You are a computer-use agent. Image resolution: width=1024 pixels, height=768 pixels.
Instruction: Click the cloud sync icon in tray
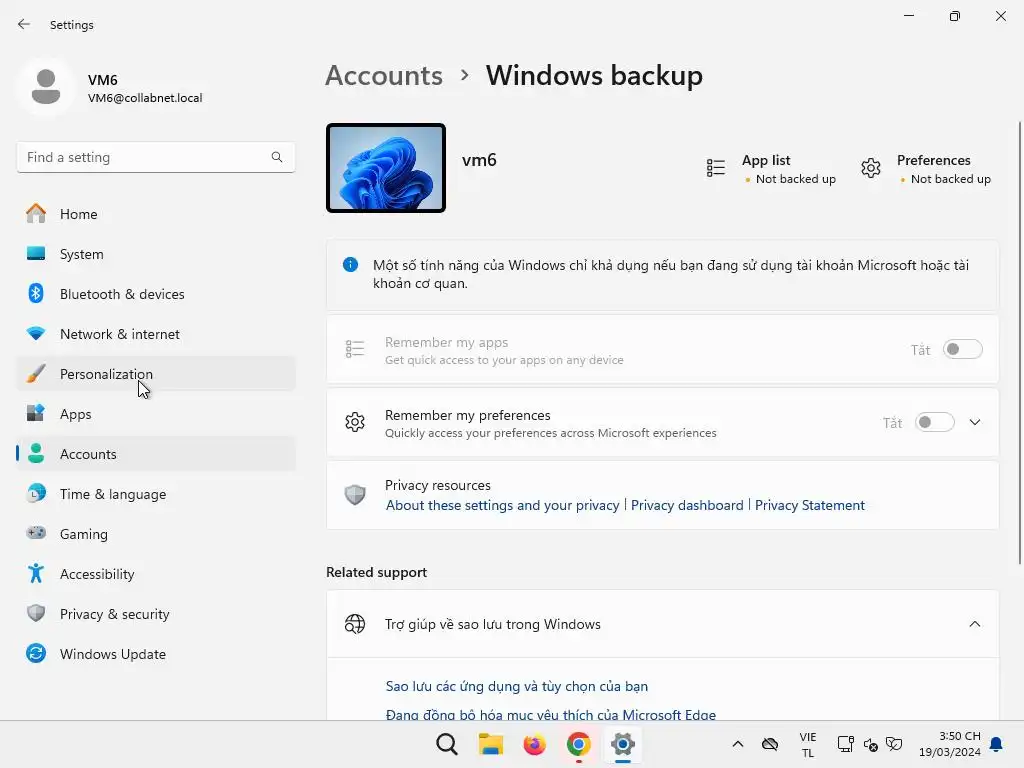point(770,744)
